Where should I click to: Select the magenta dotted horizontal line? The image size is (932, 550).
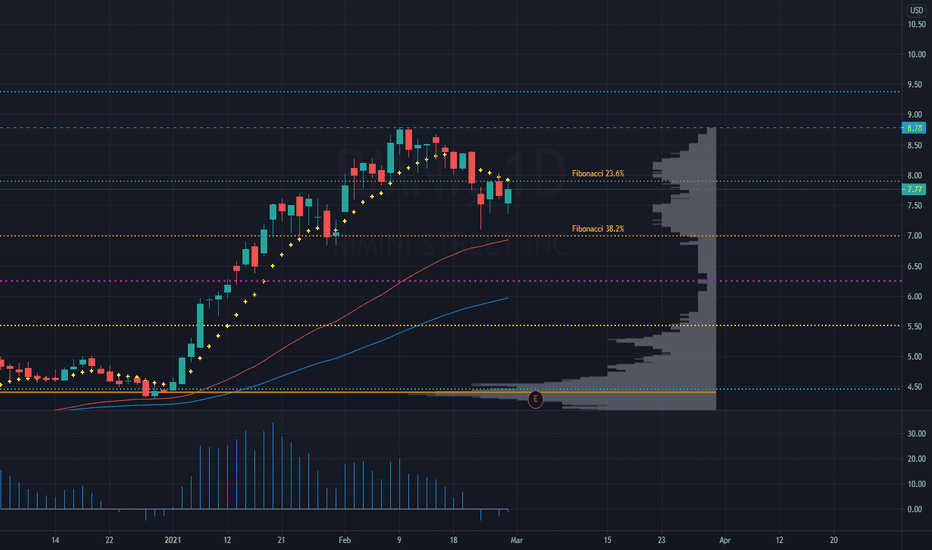tap(450, 281)
